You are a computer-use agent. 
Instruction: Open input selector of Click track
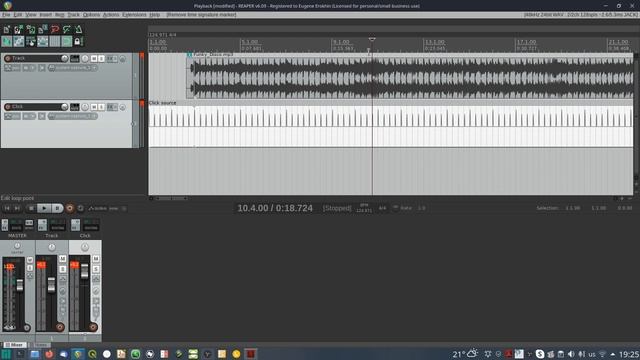coord(73,116)
